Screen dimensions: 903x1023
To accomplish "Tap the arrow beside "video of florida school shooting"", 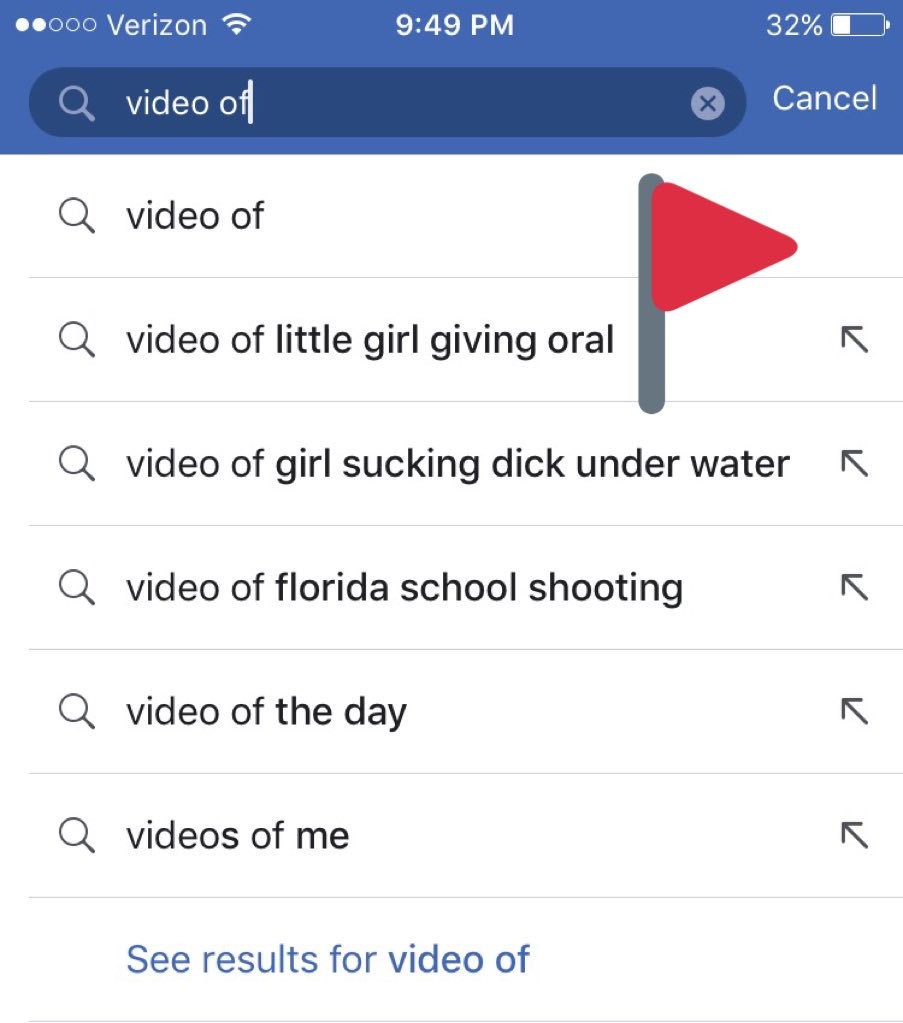I will click(853, 587).
